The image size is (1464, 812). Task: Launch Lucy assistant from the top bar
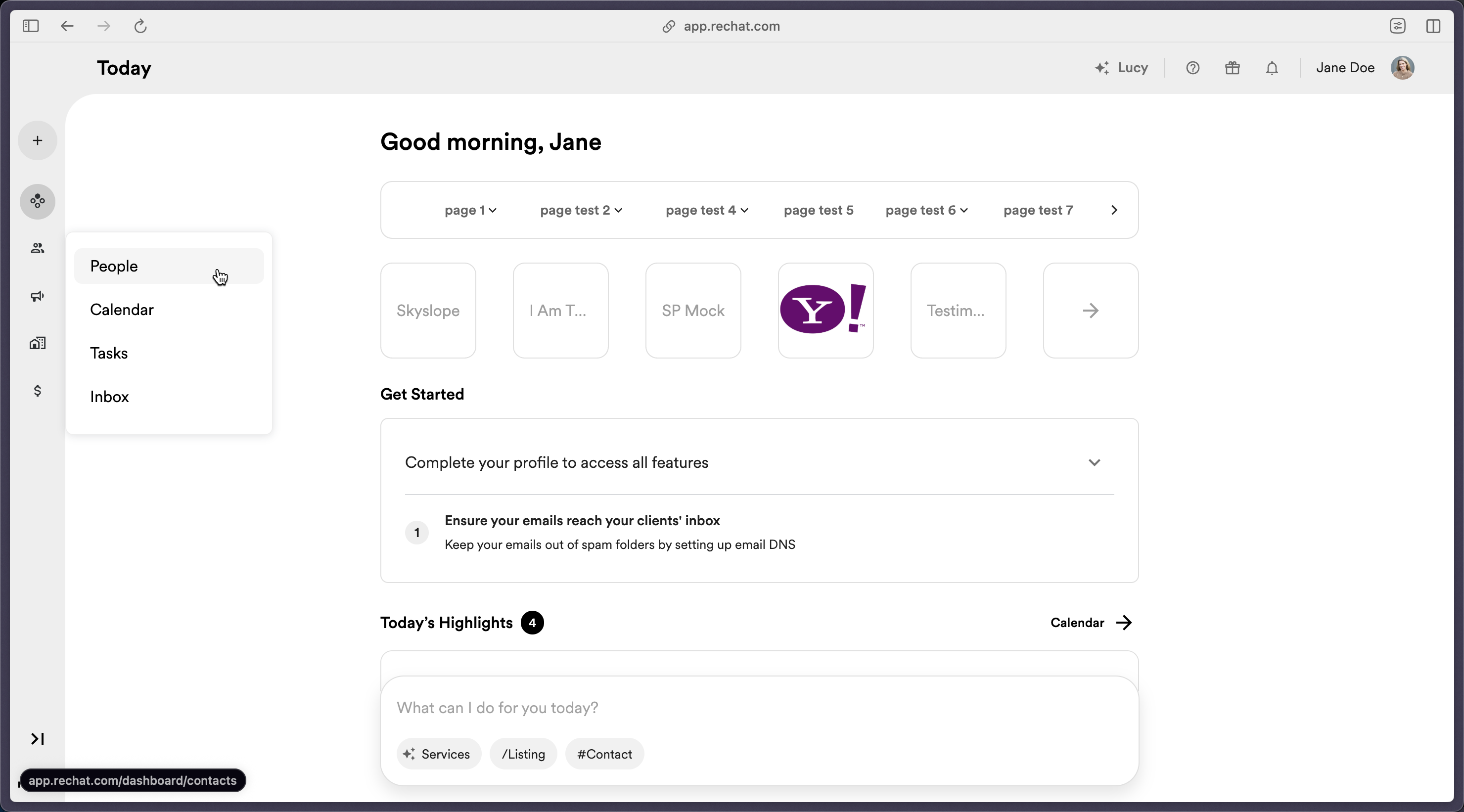[x=1121, y=68]
